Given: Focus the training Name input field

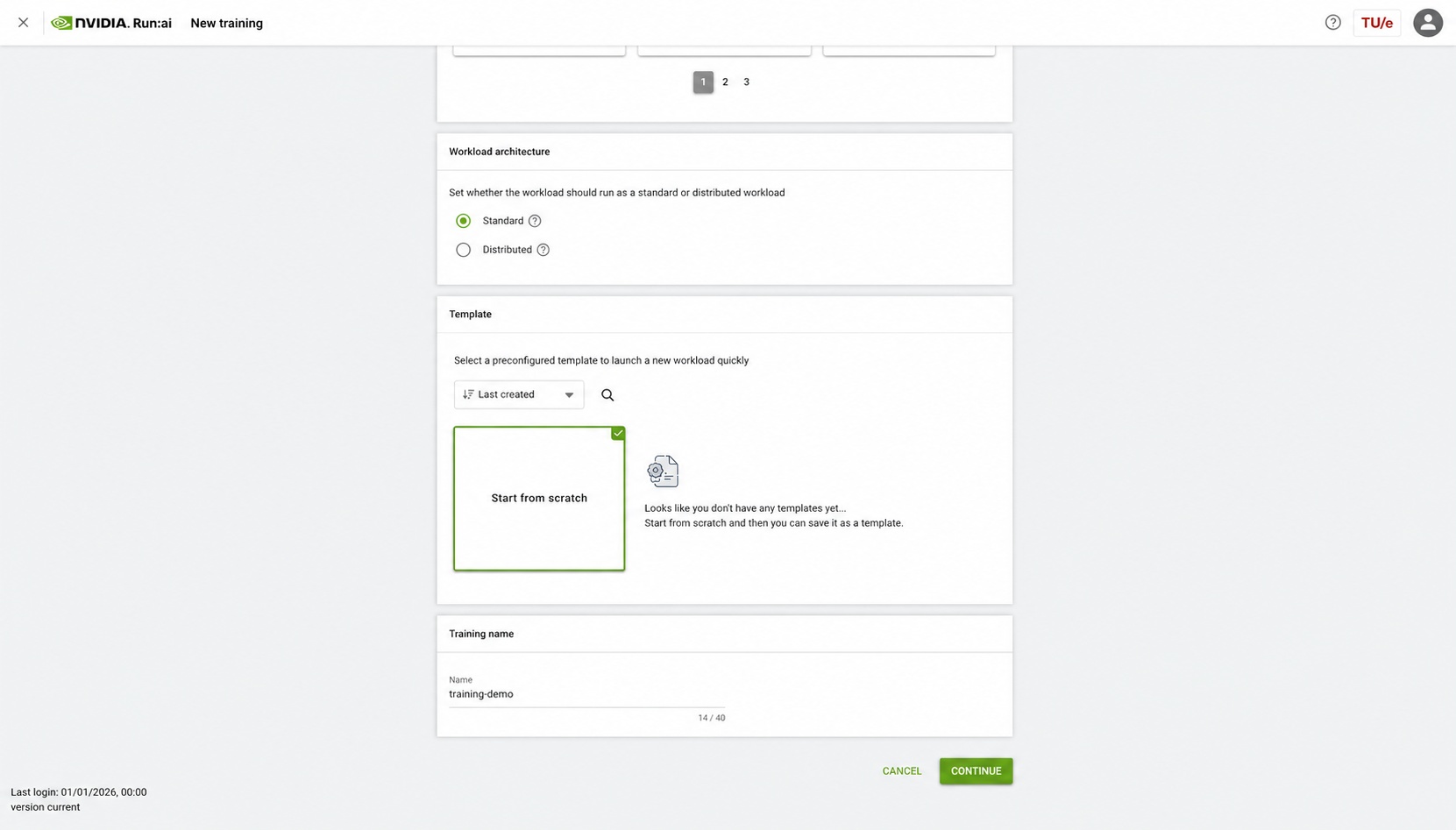Looking at the screenshot, I should [x=586, y=694].
